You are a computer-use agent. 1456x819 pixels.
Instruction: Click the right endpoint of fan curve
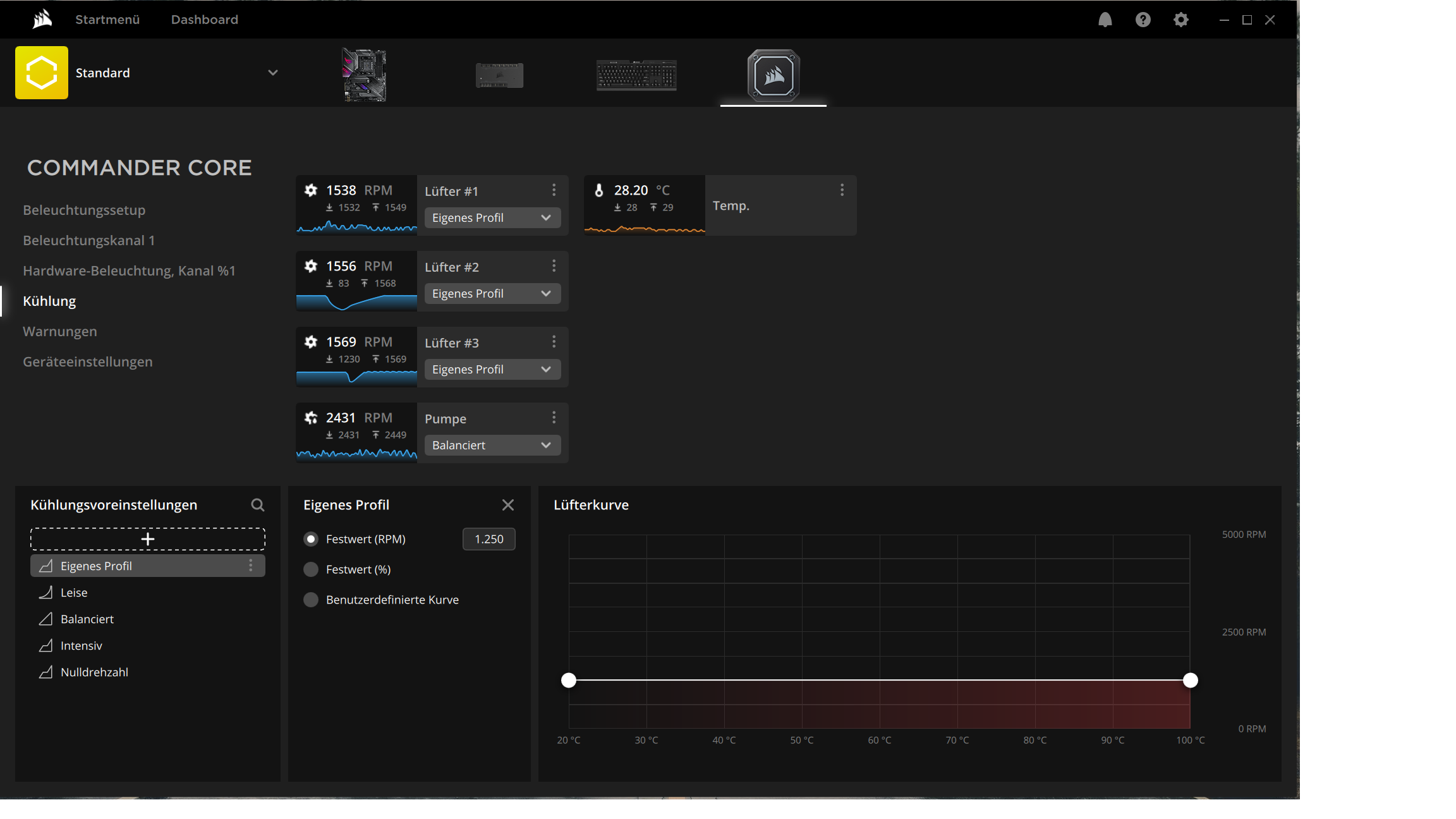1190,681
